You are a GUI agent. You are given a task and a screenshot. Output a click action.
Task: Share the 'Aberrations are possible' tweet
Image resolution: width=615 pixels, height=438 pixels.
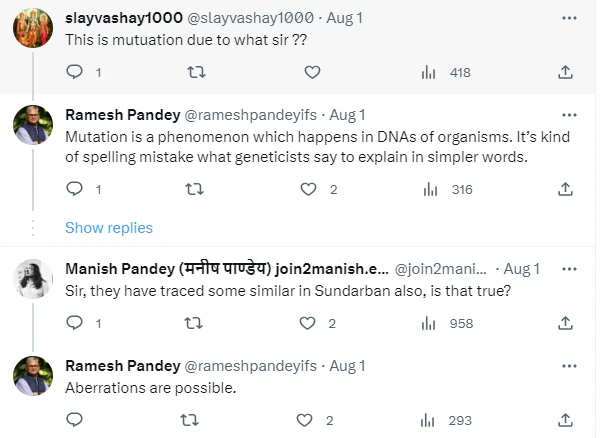tap(565, 420)
